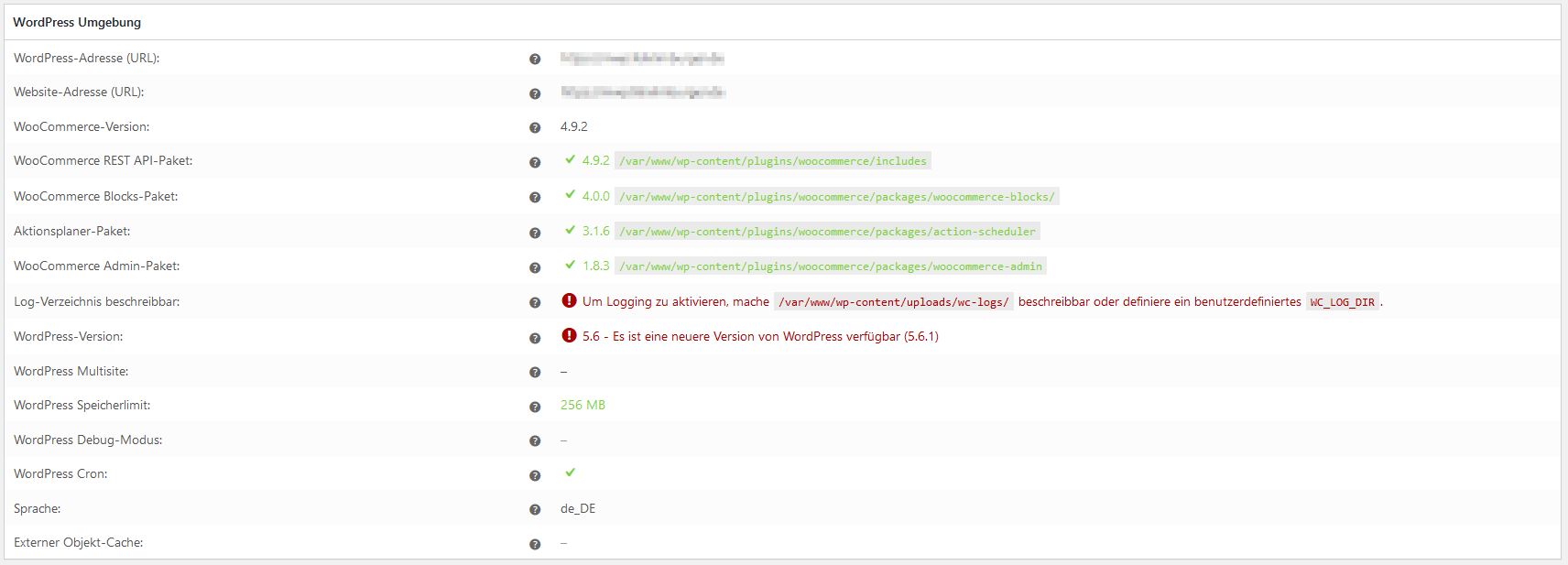Click red warning icon in WordPress-Version row

coord(569,335)
